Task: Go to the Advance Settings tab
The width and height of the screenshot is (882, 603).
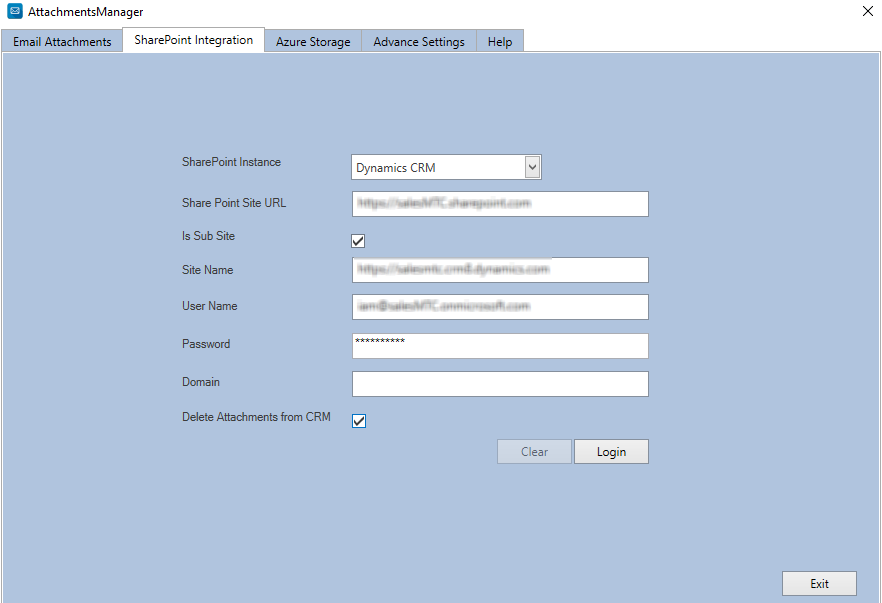Action: [419, 42]
